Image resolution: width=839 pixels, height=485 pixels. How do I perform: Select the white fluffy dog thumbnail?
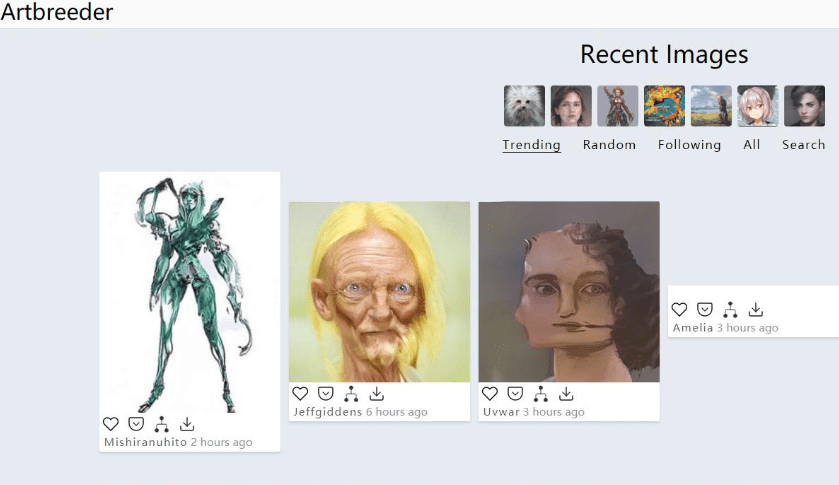[524, 106]
